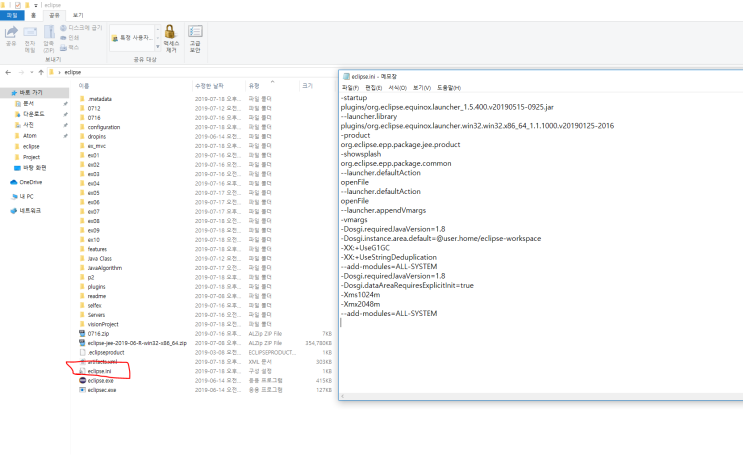This screenshot has height=455, width=743.
Task: Select the Java Class folder
Action: click(x=100, y=259)
